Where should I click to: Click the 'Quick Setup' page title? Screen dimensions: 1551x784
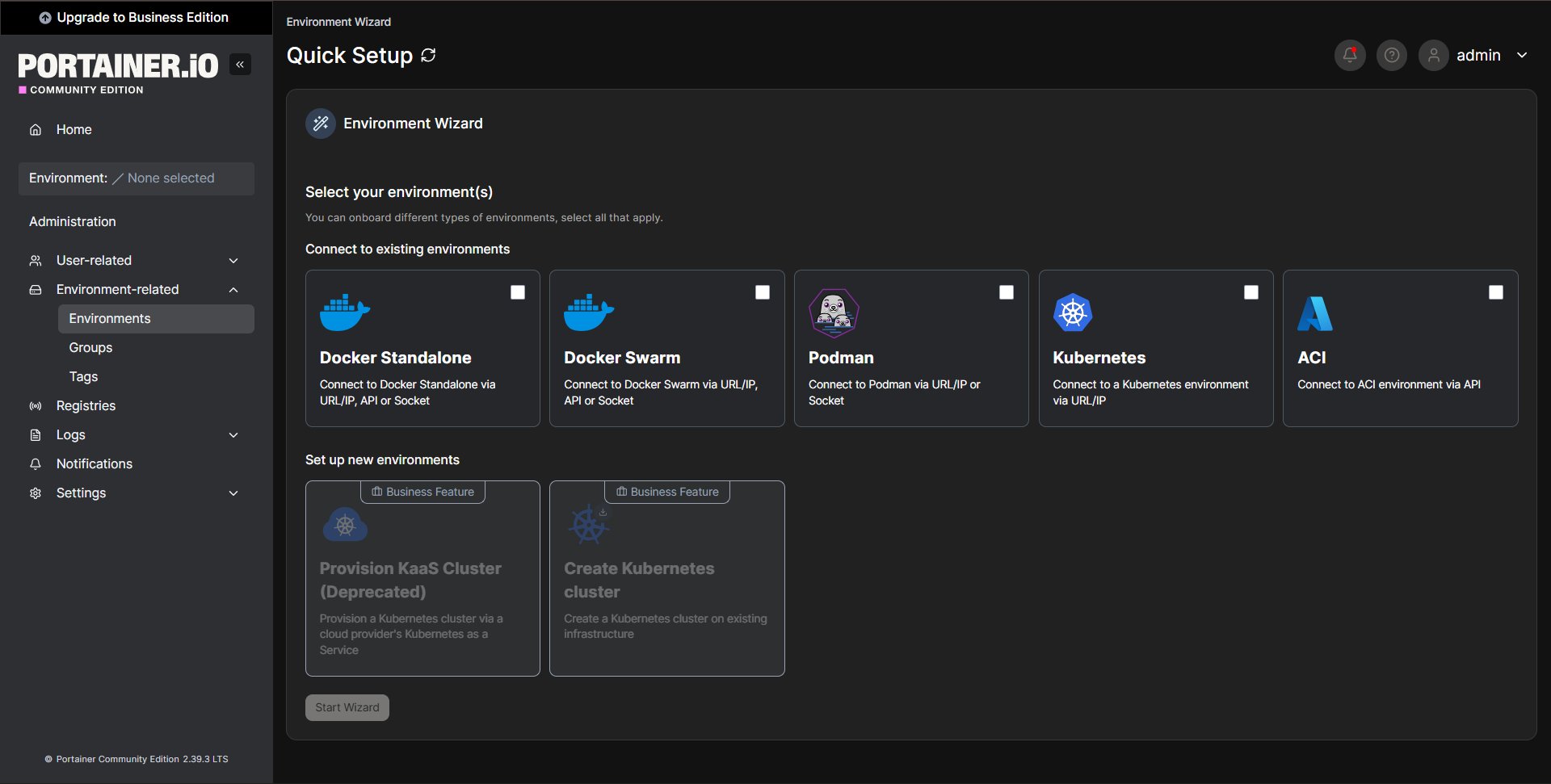pyautogui.click(x=350, y=55)
